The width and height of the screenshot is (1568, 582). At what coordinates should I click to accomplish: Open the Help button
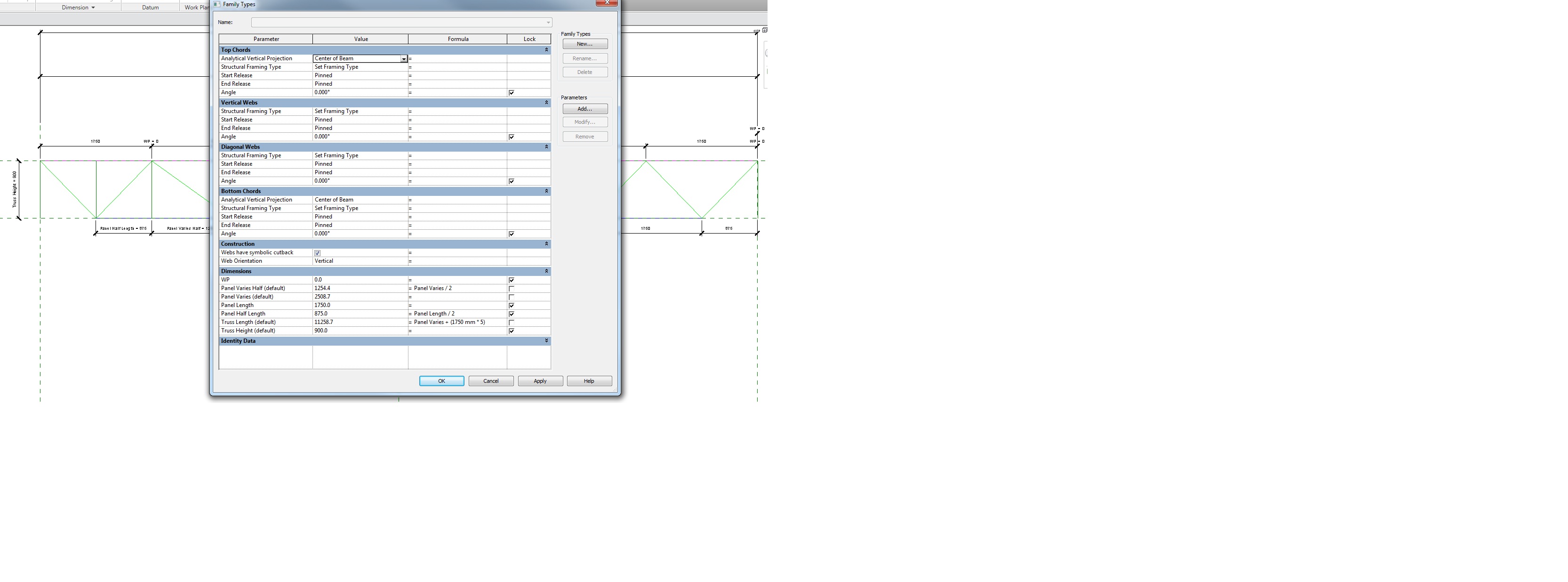pyautogui.click(x=589, y=381)
